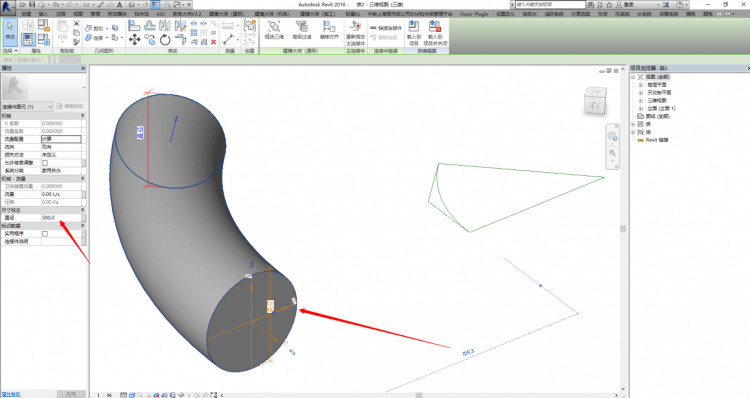750x398 pixels.
Task: Click the 直径 value field showing 300.0
Action: 61,218
